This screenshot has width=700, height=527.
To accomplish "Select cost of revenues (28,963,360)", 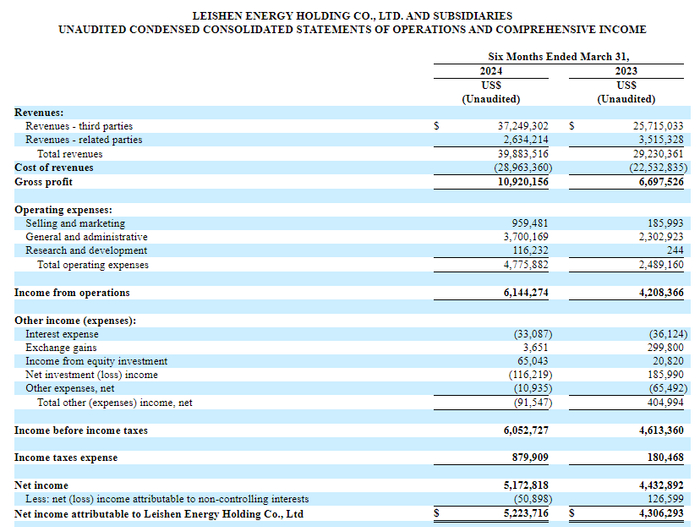I will tap(523, 167).
